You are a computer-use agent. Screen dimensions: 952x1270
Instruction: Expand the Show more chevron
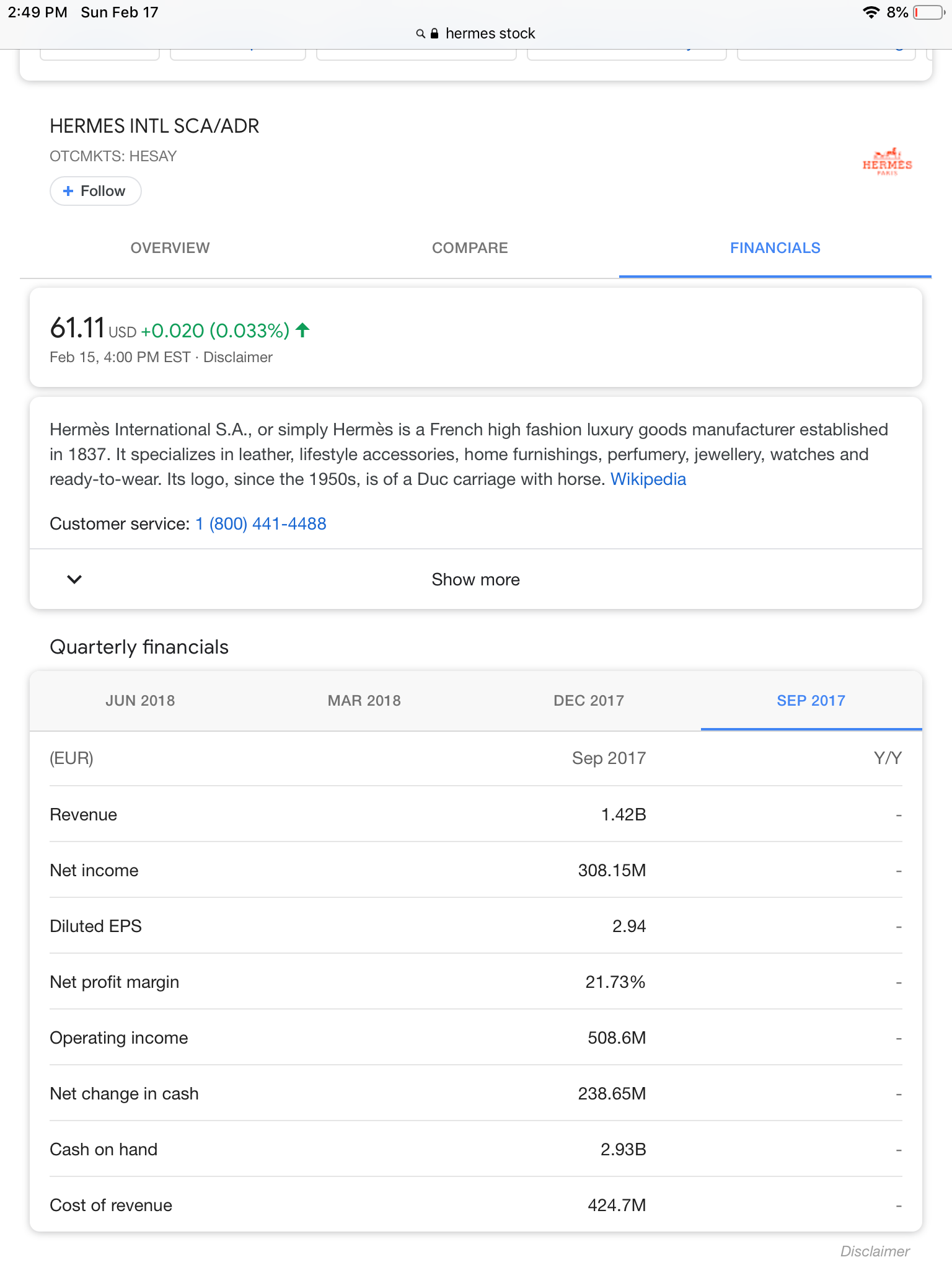(x=74, y=579)
